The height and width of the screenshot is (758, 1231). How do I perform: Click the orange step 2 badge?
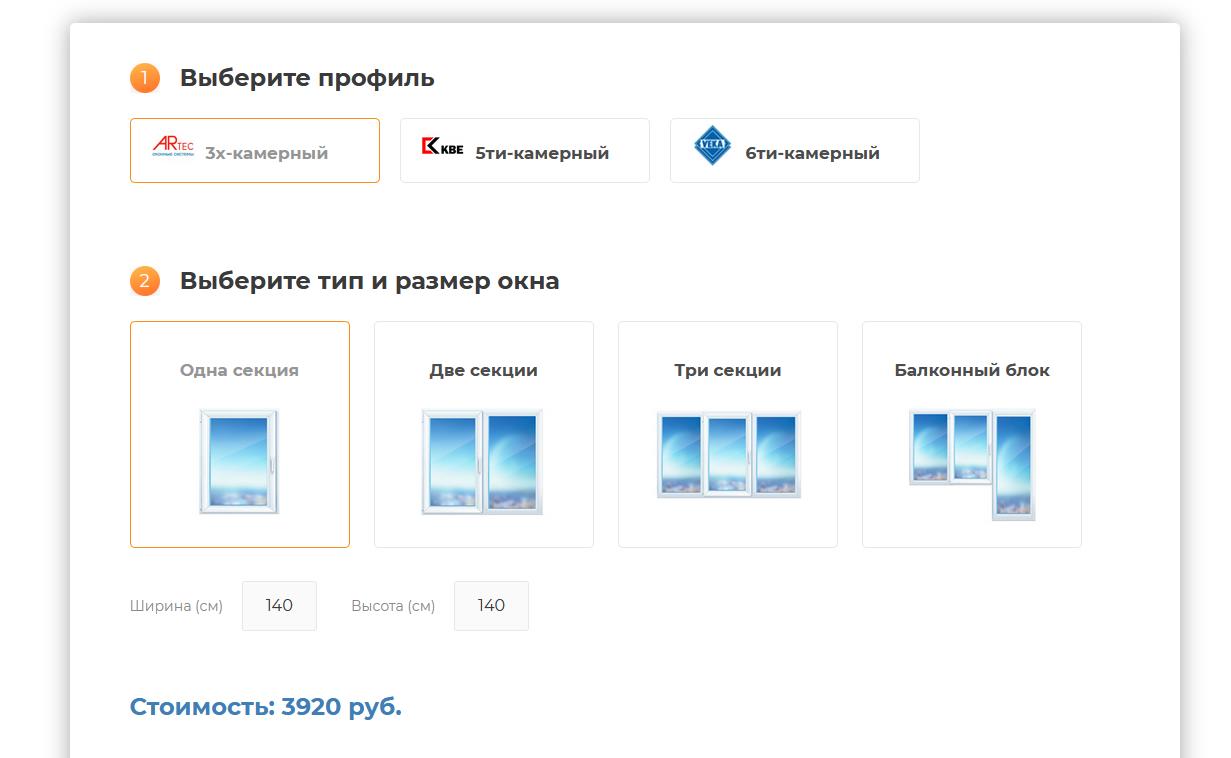pyautogui.click(x=144, y=281)
